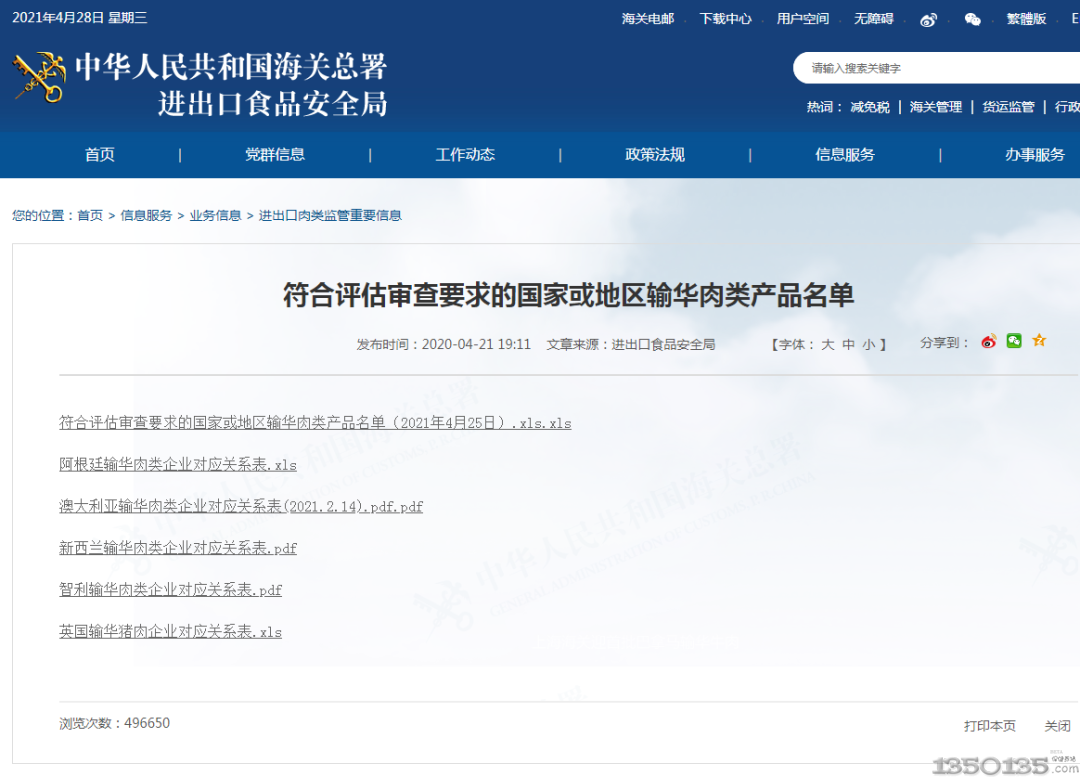Select medium font size 中
1080x777 pixels.
click(848, 344)
